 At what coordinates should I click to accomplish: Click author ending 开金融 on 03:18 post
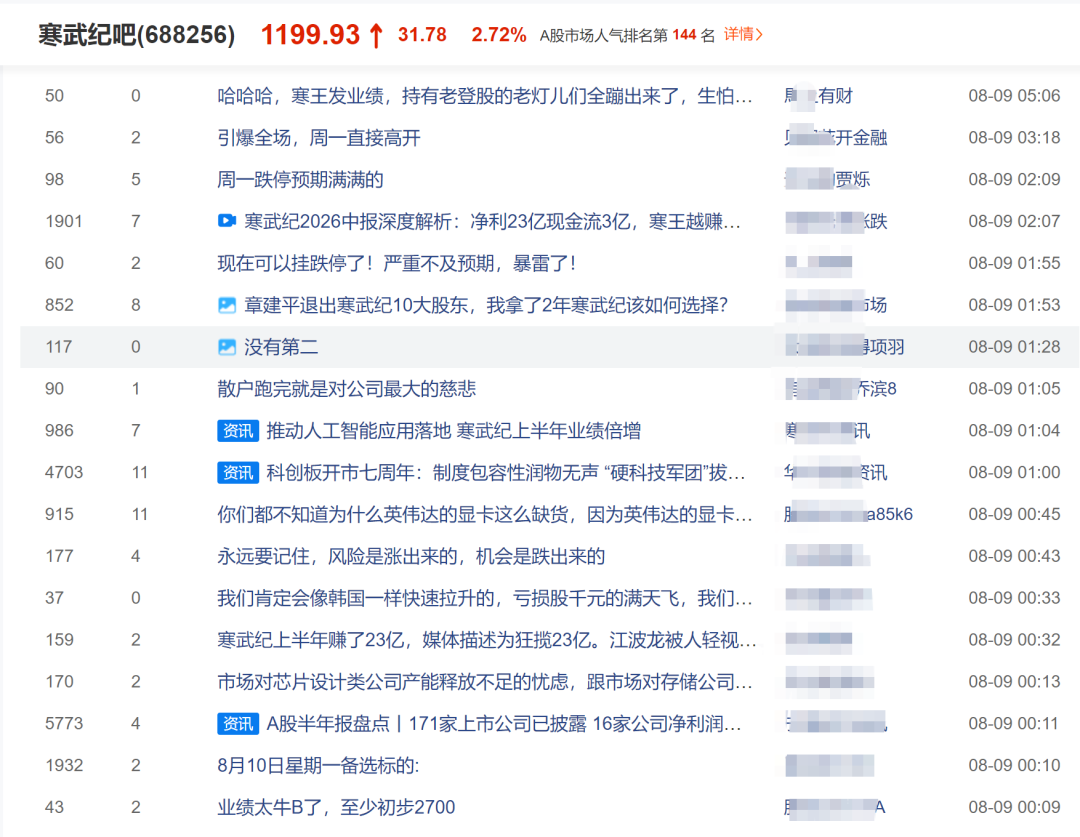835,138
